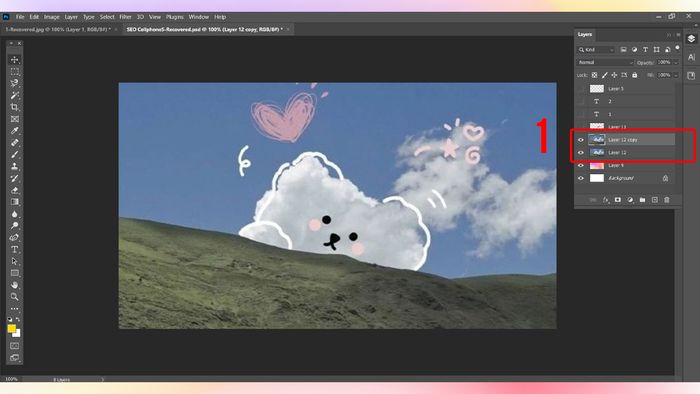The image size is (700, 394).
Task: Toggle lock image pixels
Action: (x=604, y=75)
